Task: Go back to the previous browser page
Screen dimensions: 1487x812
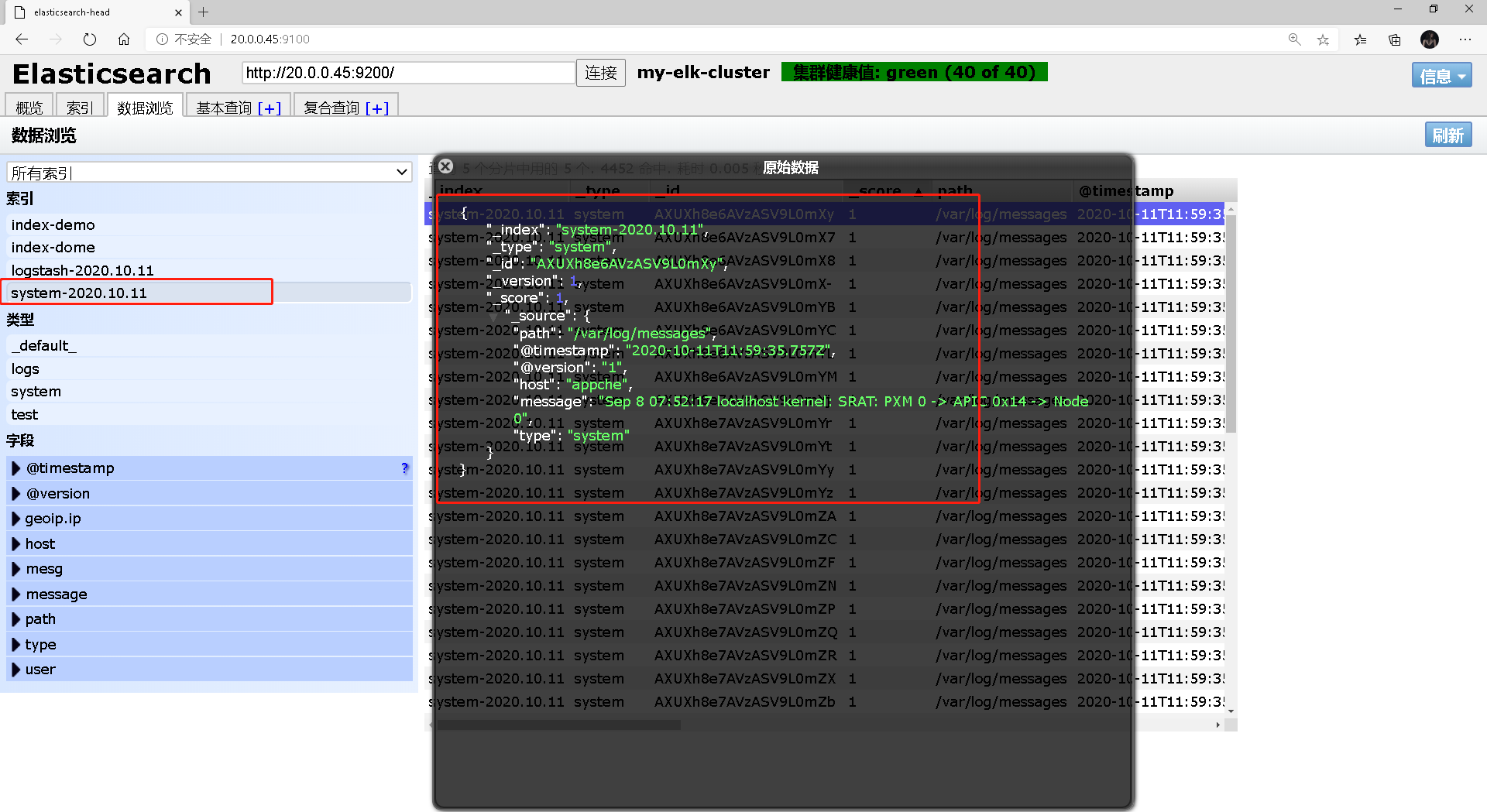Action: click(x=22, y=39)
